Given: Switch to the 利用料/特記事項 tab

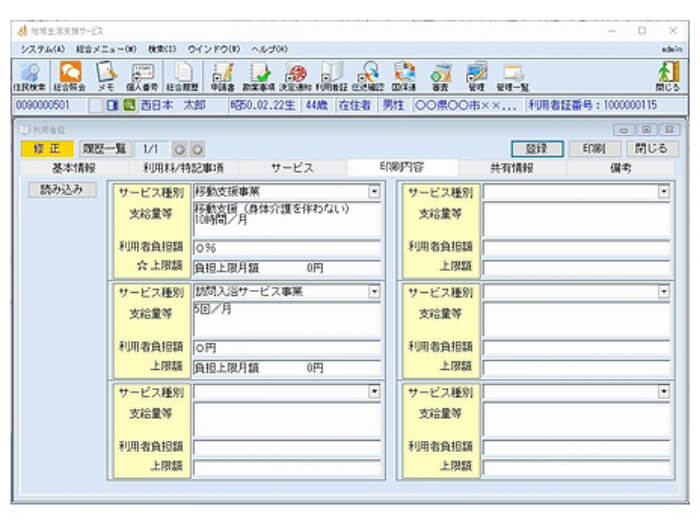Looking at the screenshot, I should [183, 169].
